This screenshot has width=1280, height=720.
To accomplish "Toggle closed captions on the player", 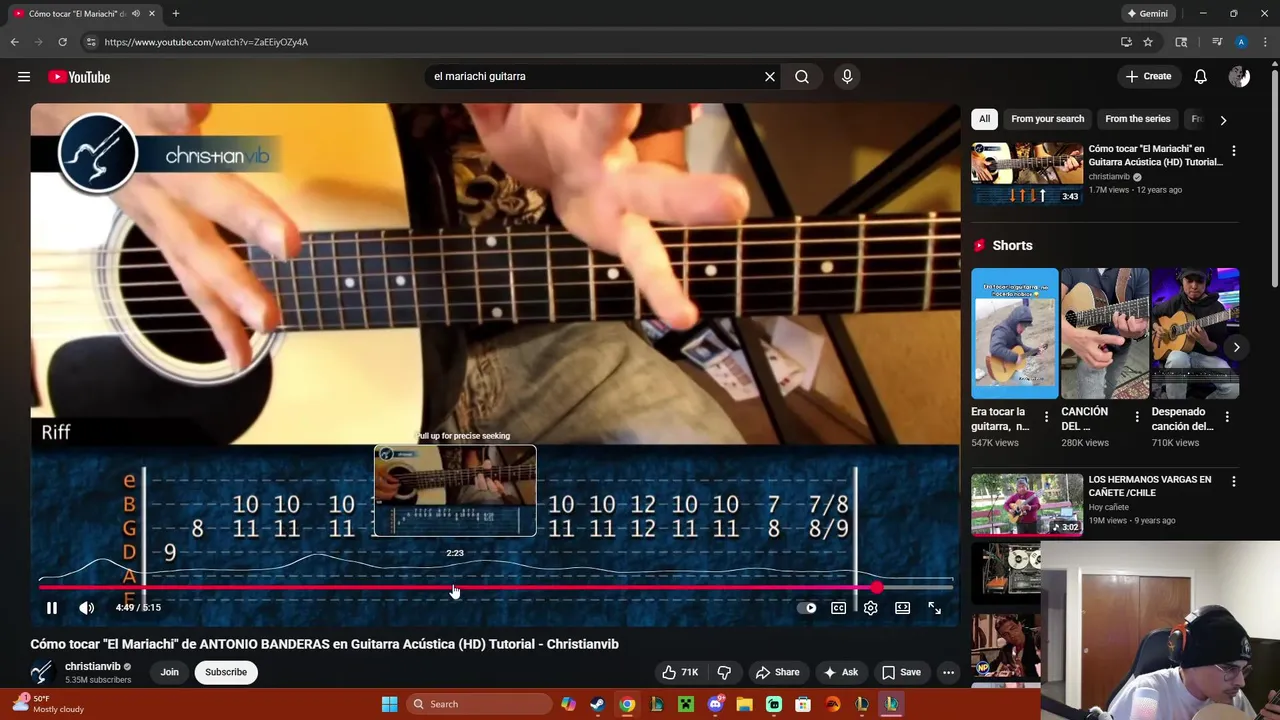I will click(839, 607).
